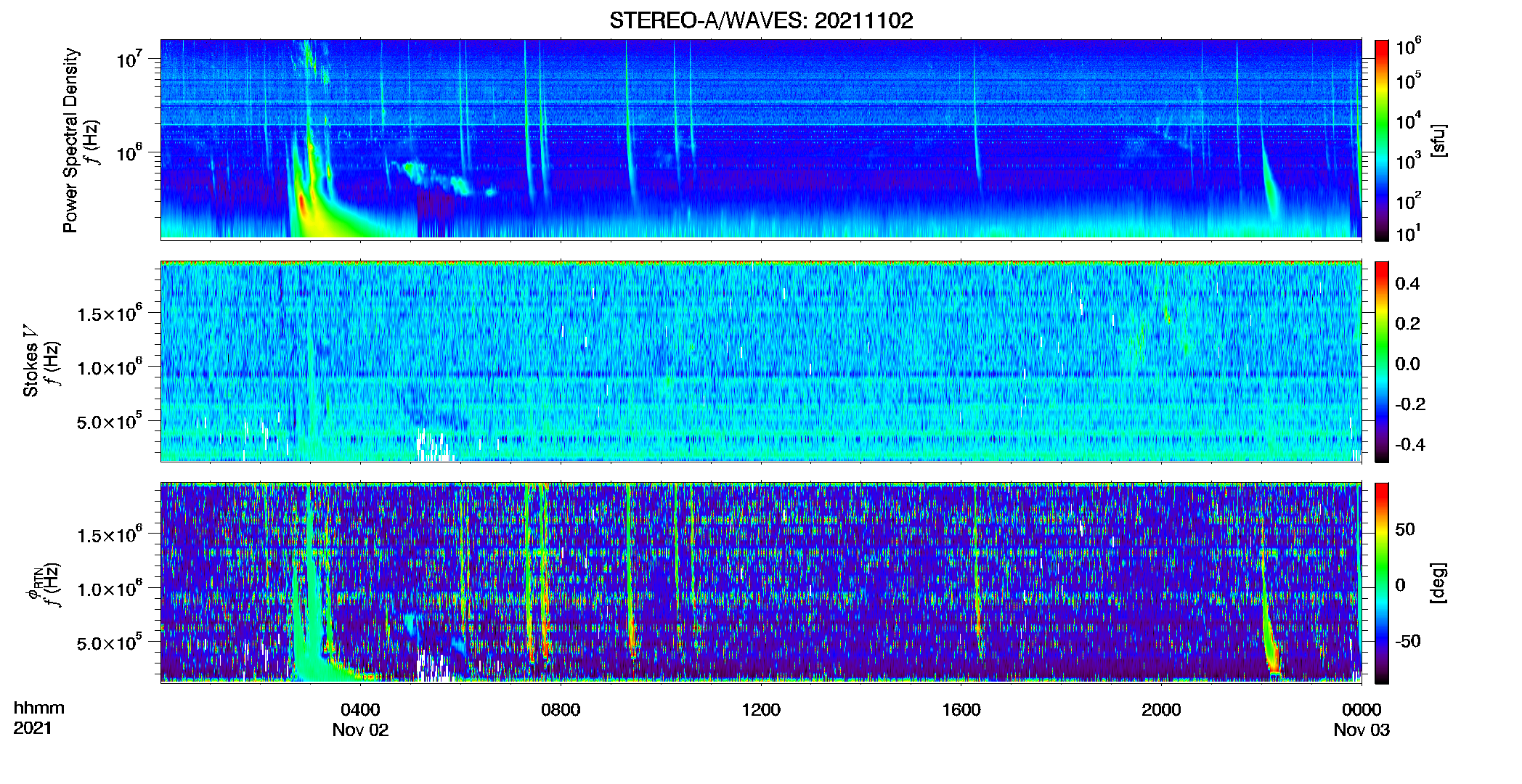This screenshot has height=784, width=1522.
Task: Click the 0400 time tick label
Action: (x=361, y=709)
